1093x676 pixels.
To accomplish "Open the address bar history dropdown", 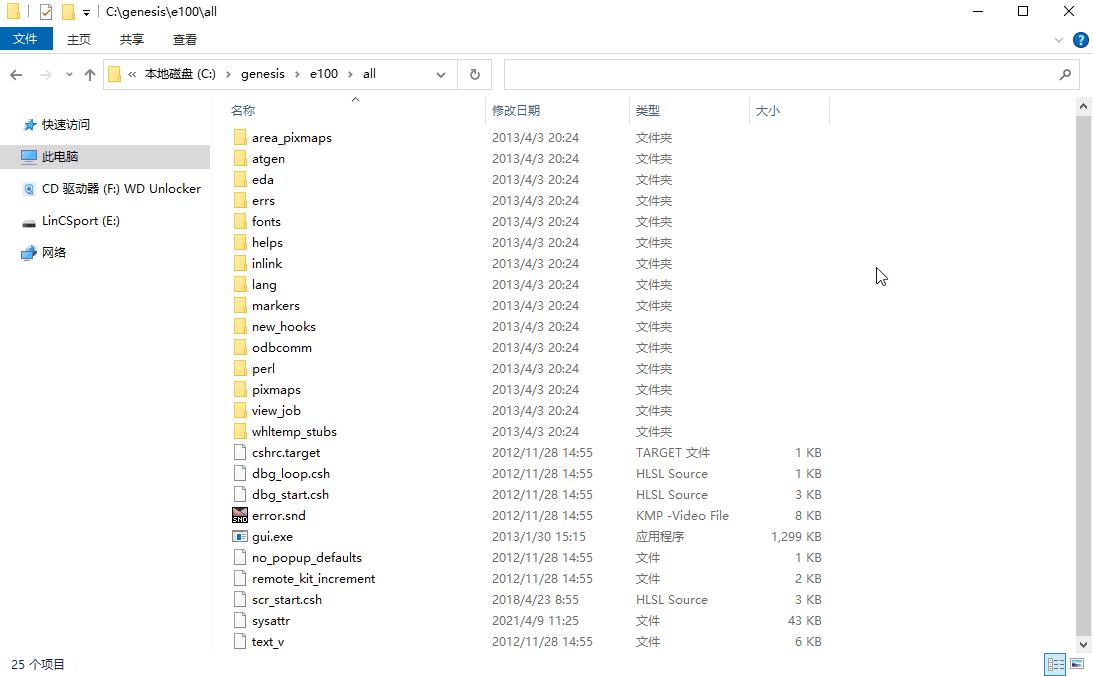I will tap(440, 74).
